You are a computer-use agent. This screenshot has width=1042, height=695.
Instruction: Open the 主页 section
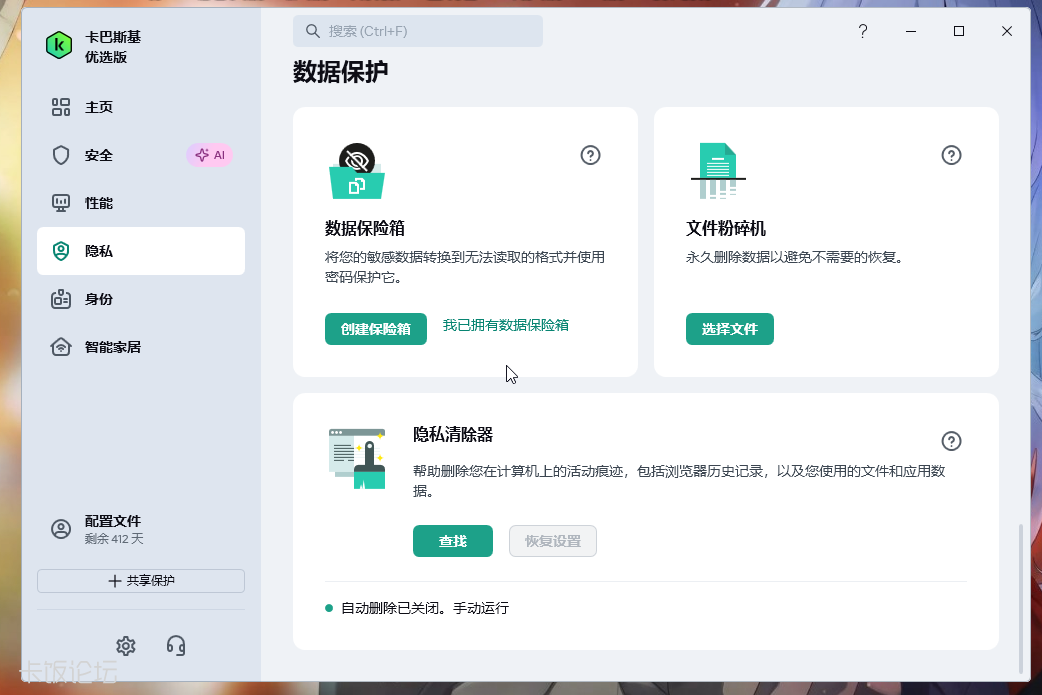coord(141,107)
